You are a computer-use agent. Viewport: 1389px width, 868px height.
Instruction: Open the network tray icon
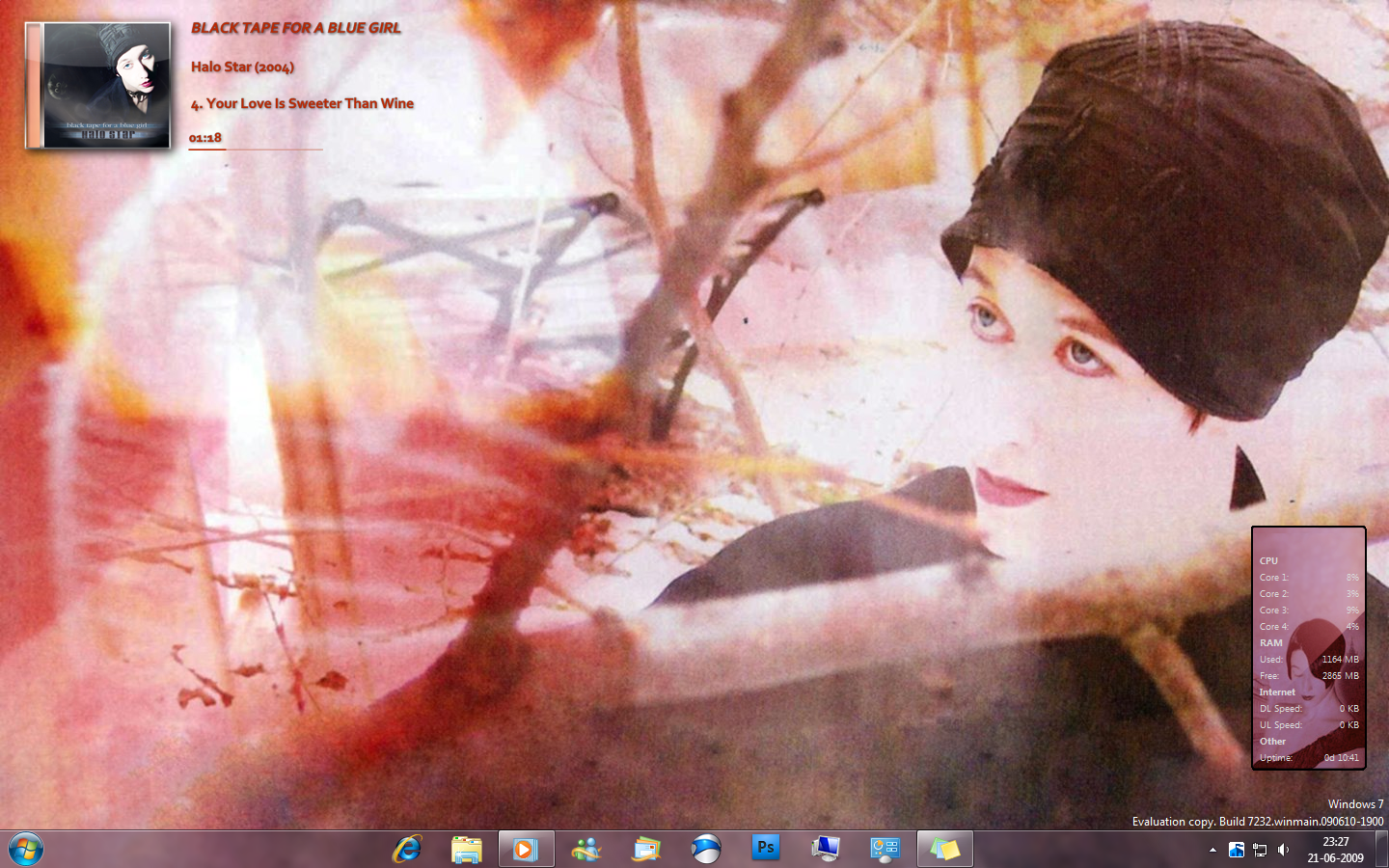(1260, 850)
